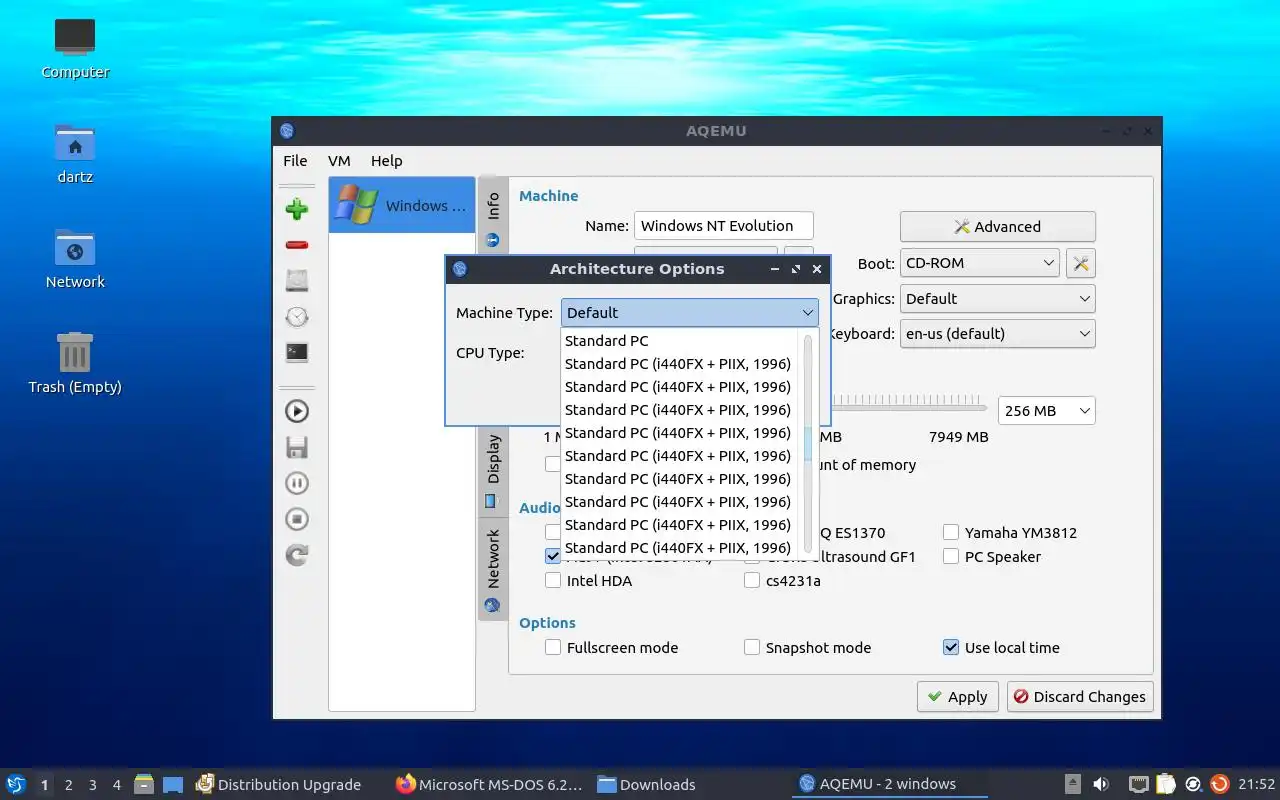Click the hard disk icon in AQEMU sidebar
Viewport: 1280px width, 800px height.
pos(296,280)
